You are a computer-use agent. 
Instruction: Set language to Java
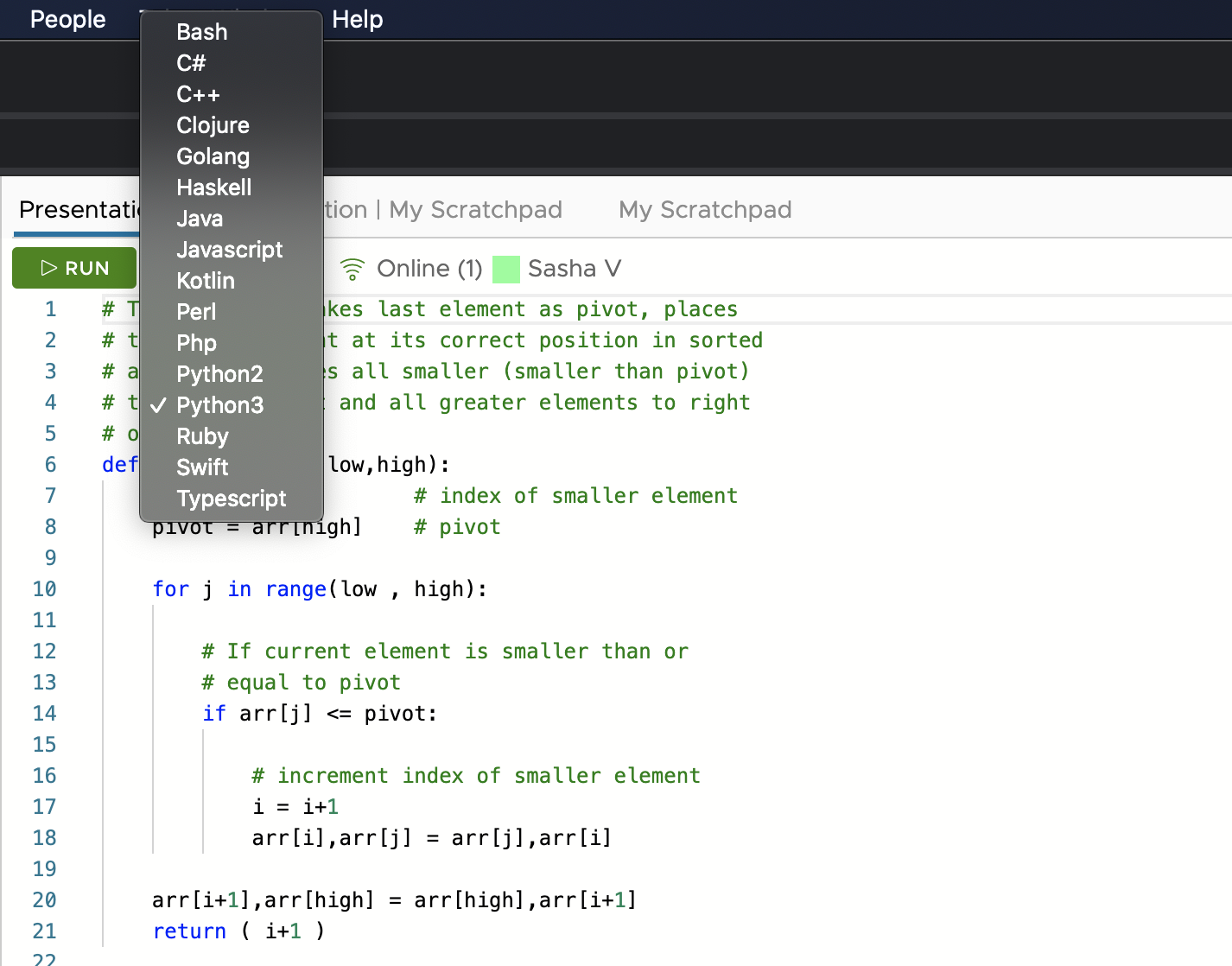[x=200, y=219]
